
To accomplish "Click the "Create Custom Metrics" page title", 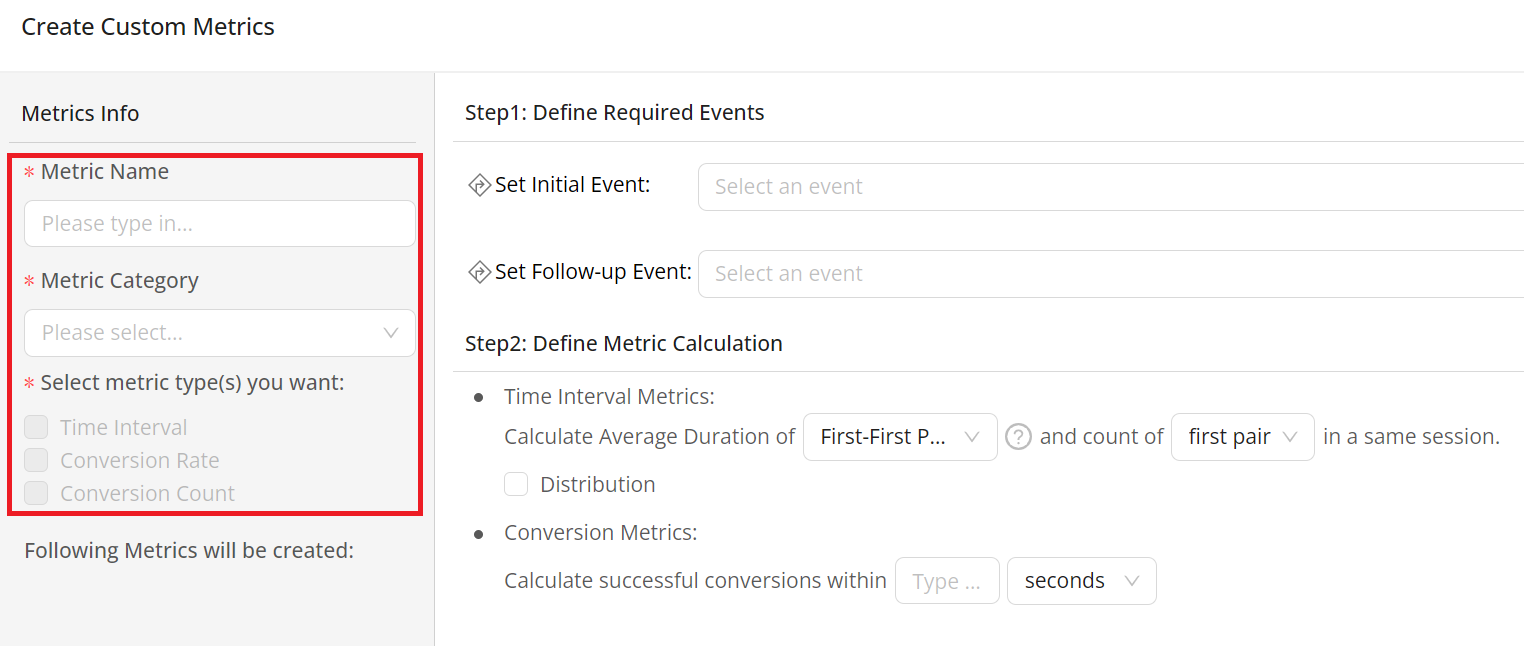I will tap(148, 27).
